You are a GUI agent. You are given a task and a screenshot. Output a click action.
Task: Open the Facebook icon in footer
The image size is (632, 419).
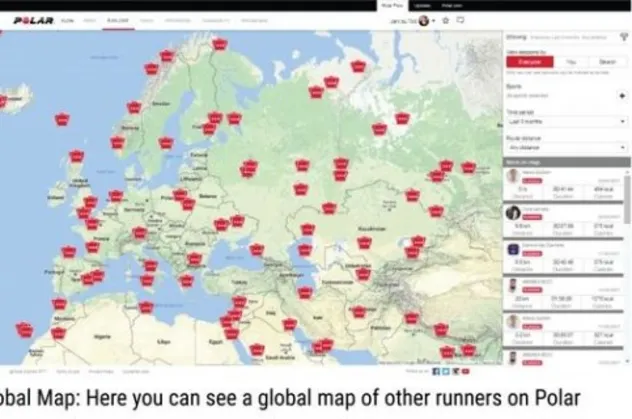coord(436,371)
